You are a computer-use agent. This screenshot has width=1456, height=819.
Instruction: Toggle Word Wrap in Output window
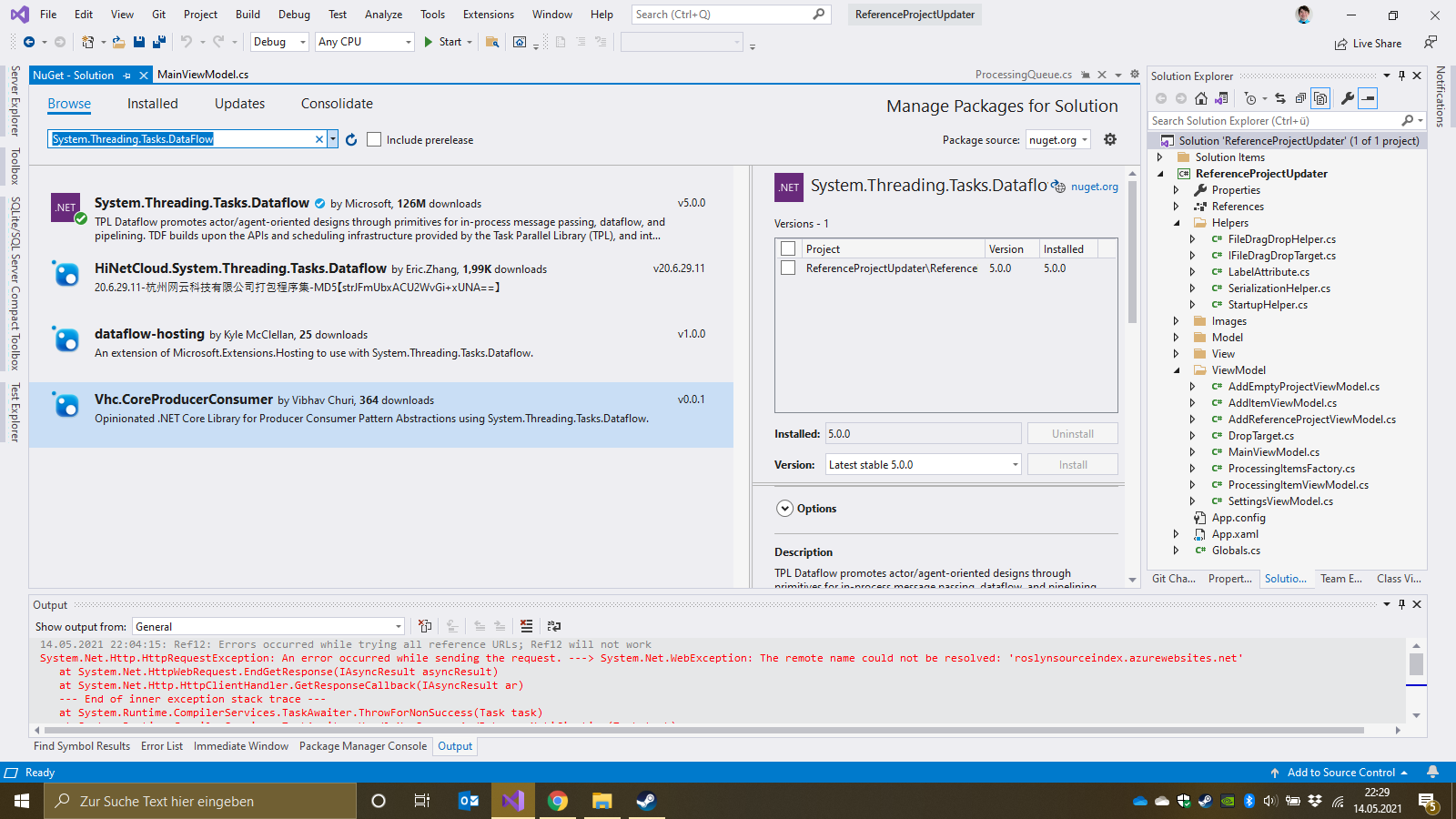(554, 626)
